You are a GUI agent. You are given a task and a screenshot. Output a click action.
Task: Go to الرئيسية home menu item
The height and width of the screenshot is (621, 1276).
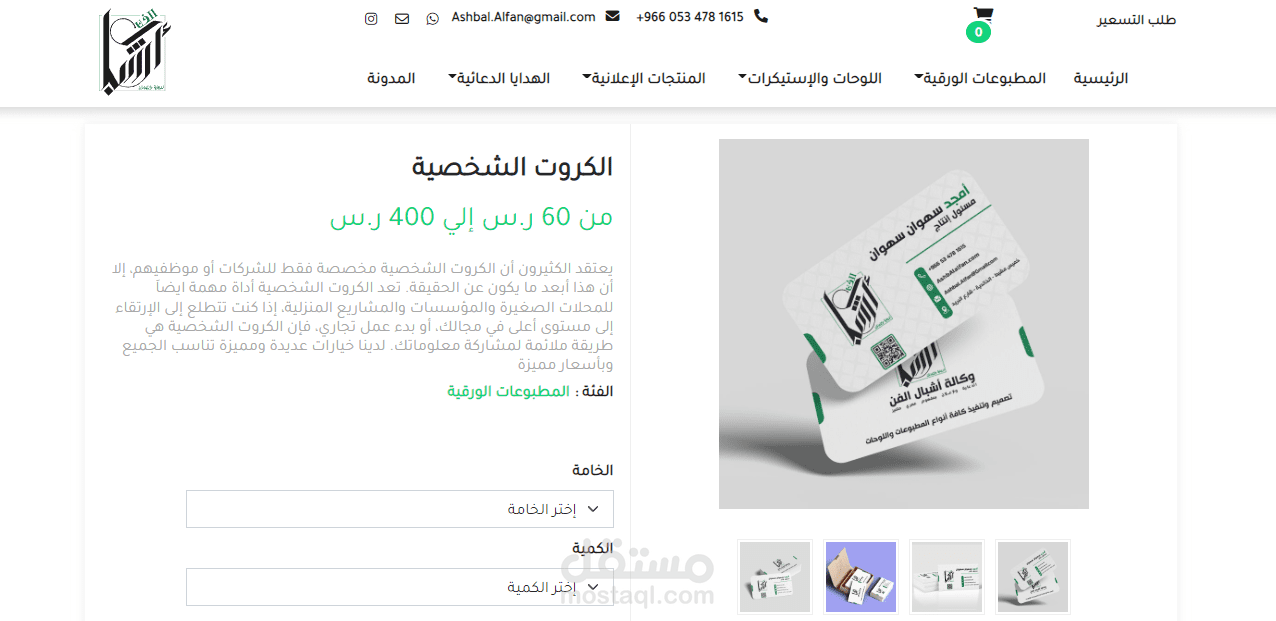pyautogui.click(x=1101, y=78)
